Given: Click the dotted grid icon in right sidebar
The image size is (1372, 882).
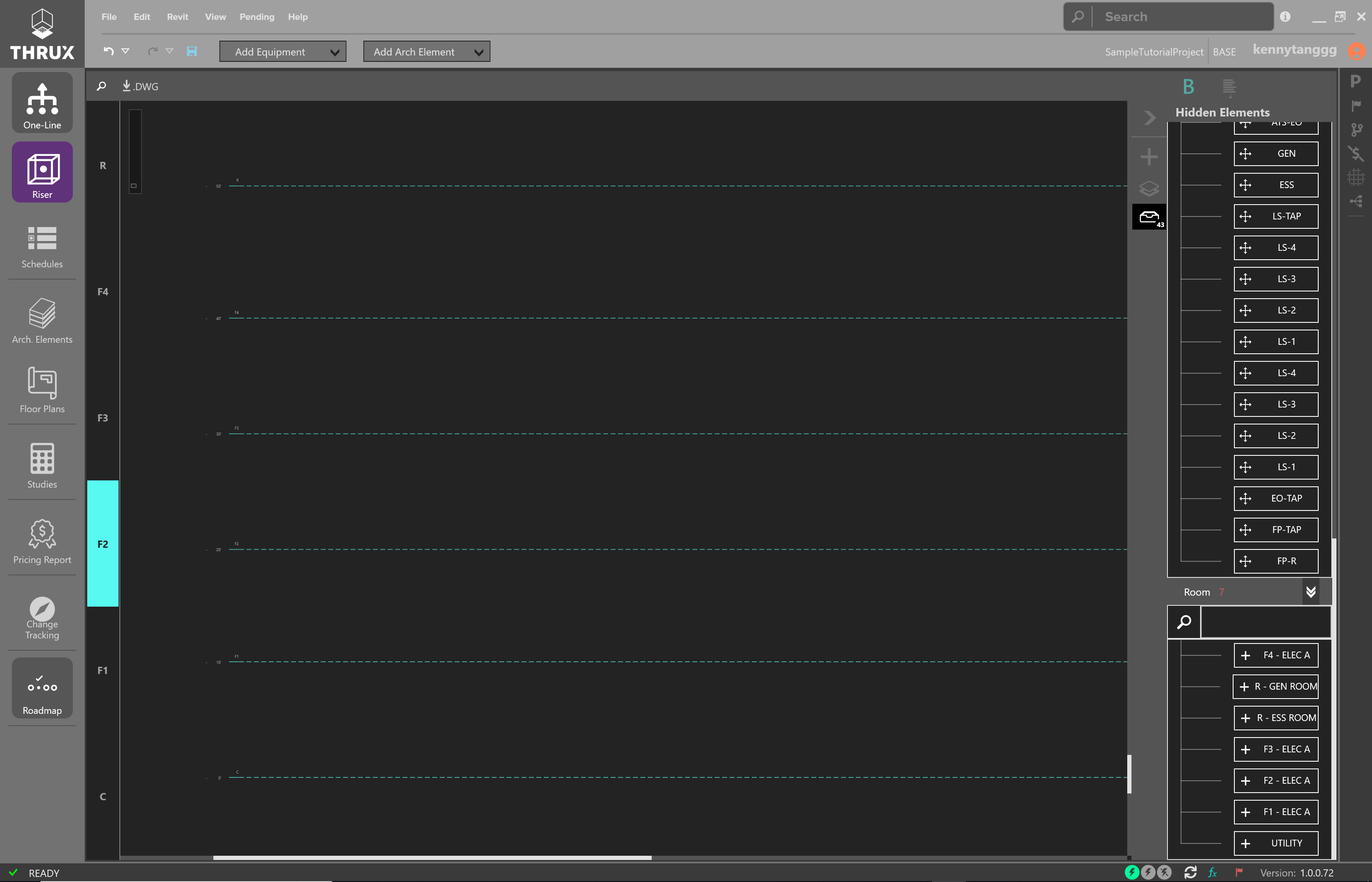Looking at the screenshot, I should point(1355,177).
